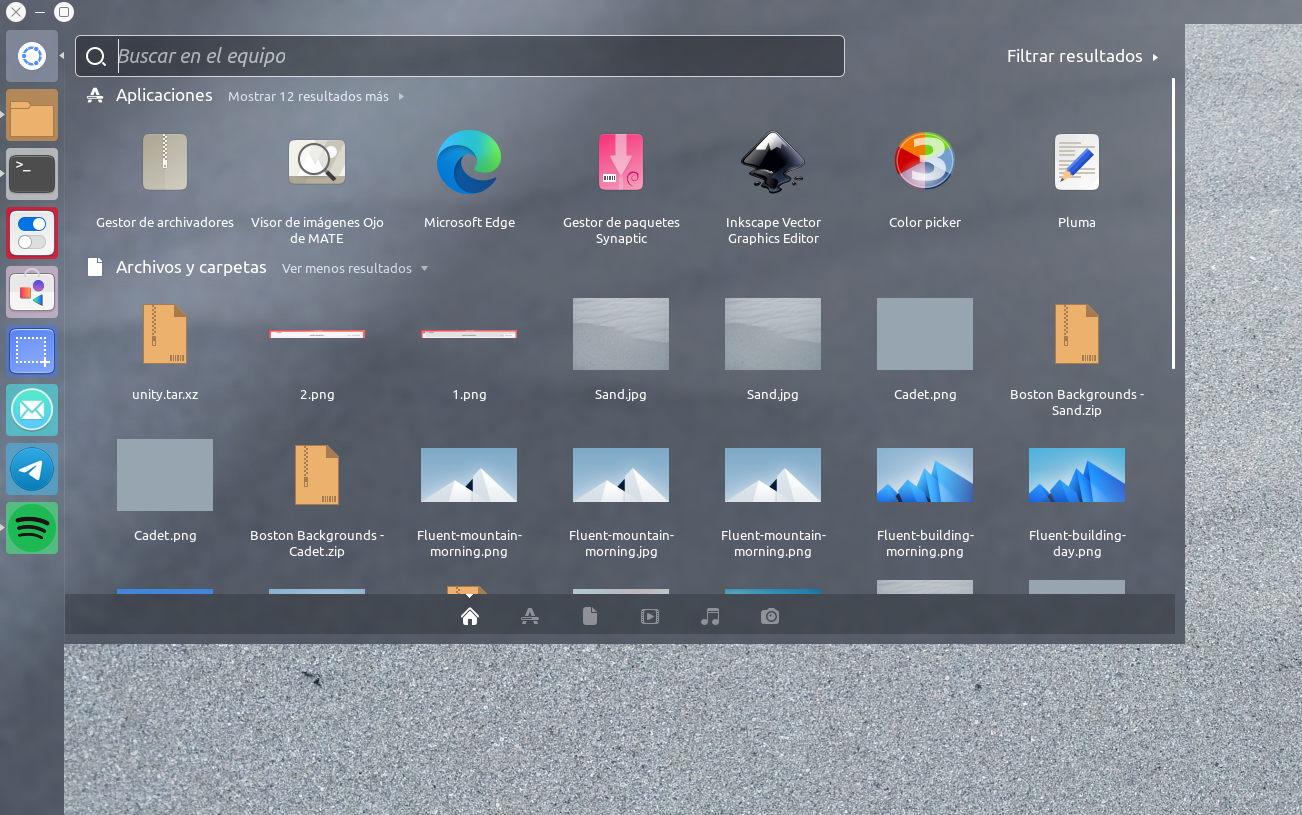Open Microsoft Edge from results
This screenshot has height=815, width=1302.
(469, 162)
